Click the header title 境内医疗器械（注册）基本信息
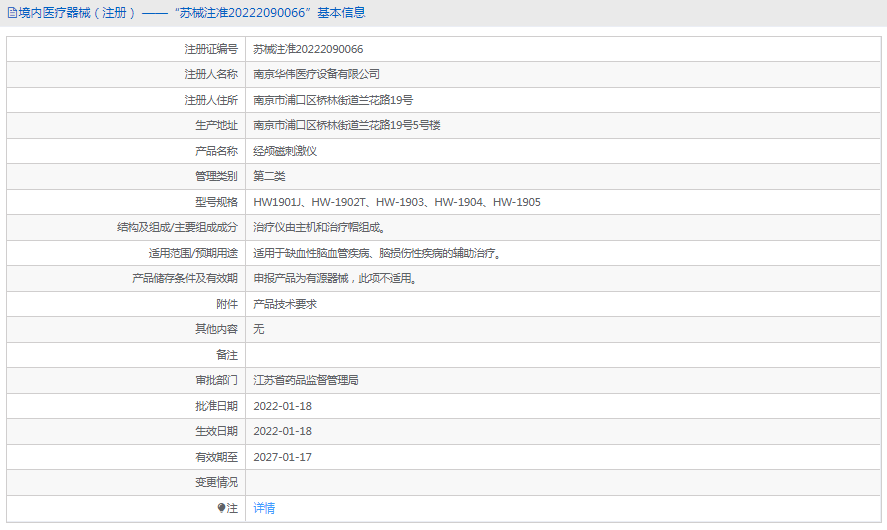 192,13
